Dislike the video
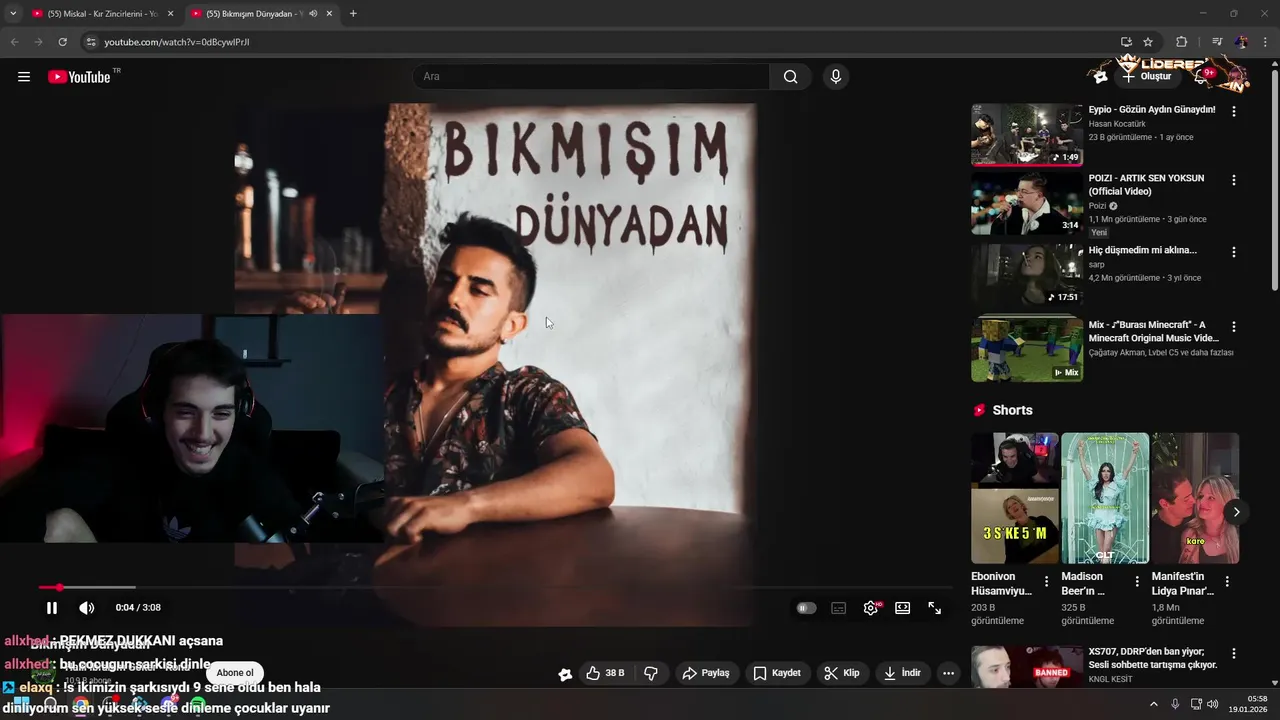The image size is (1280, 720). coord(651,673)
